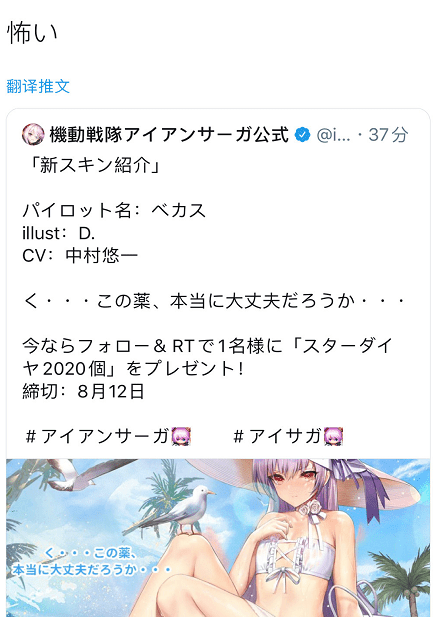Click the blue caption overlay in the image
The width and height of the screenshot is (445, 617).
92,562
